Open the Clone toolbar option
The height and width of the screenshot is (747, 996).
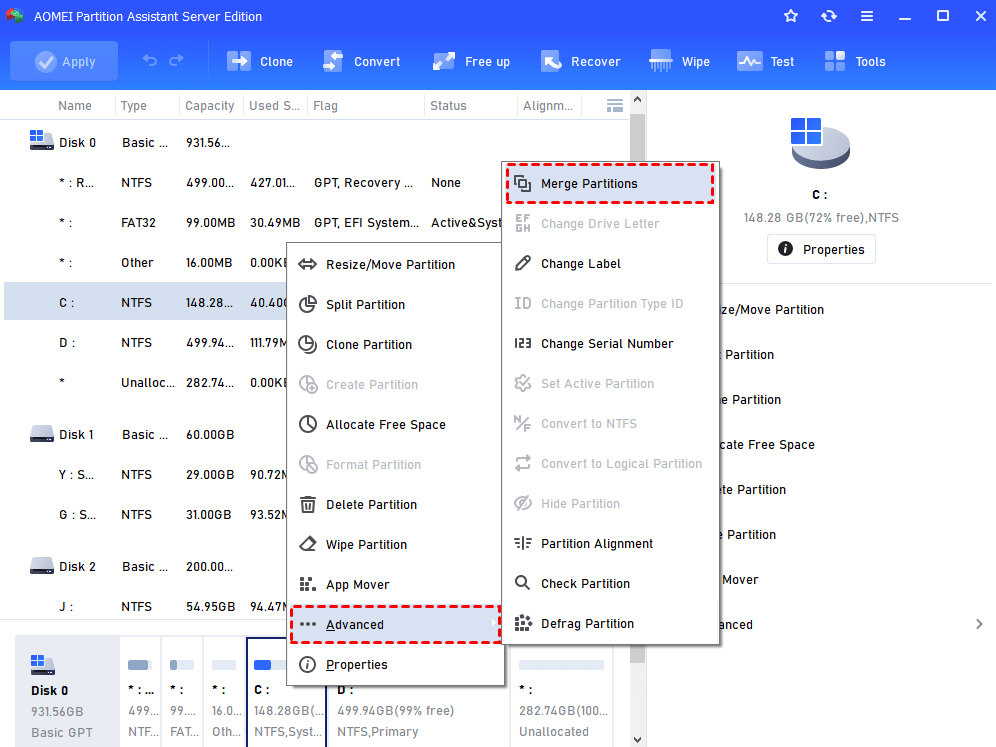pyautogui.click(x=260, y=62)
